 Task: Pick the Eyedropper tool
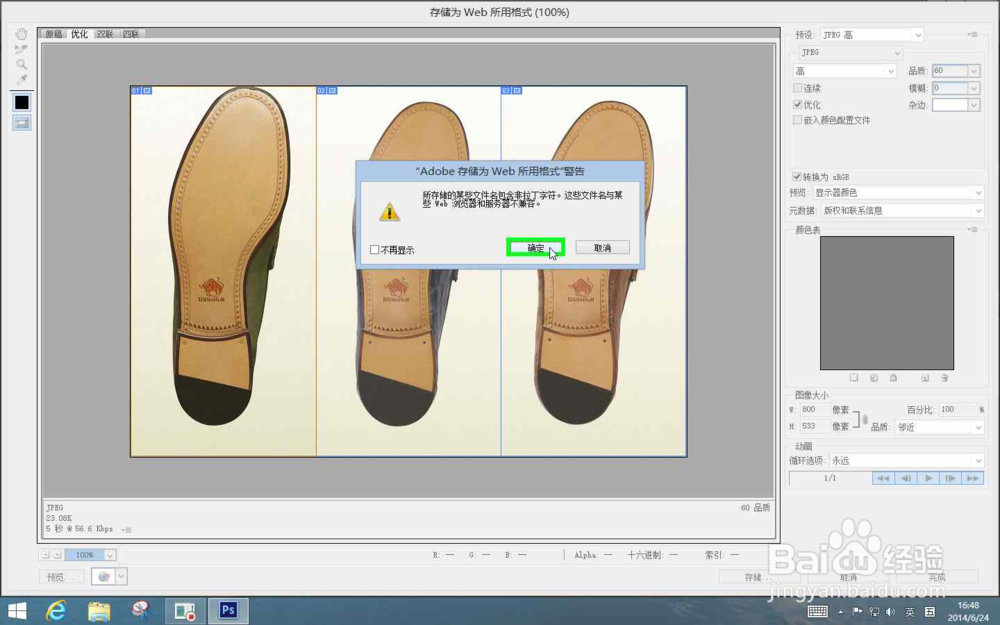point(20,78)
